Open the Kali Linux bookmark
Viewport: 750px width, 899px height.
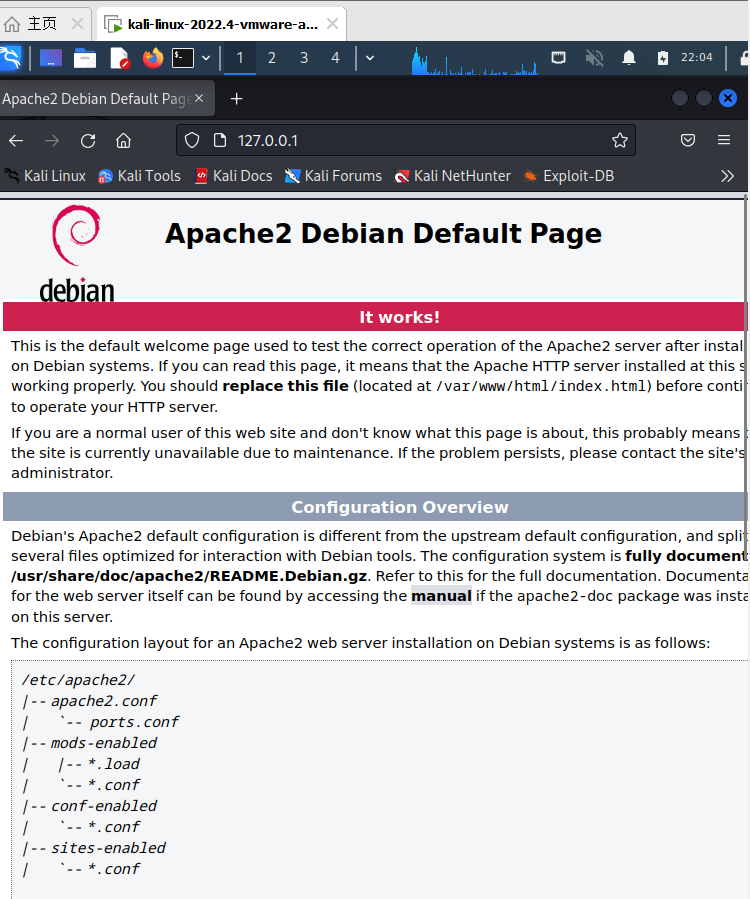pos(45,176)
